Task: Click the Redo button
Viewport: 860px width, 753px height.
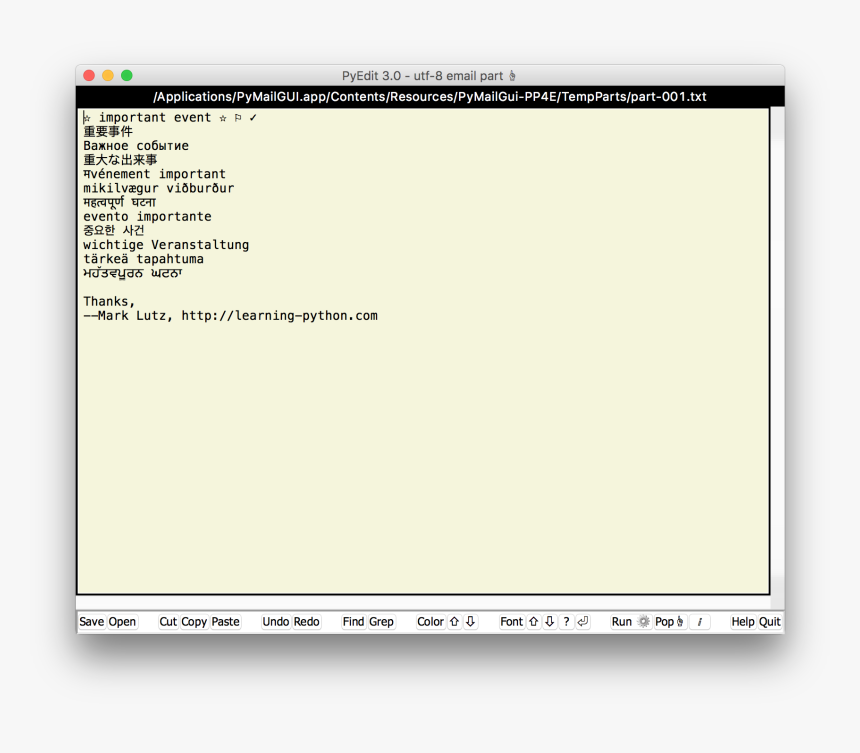Action: 307,621
